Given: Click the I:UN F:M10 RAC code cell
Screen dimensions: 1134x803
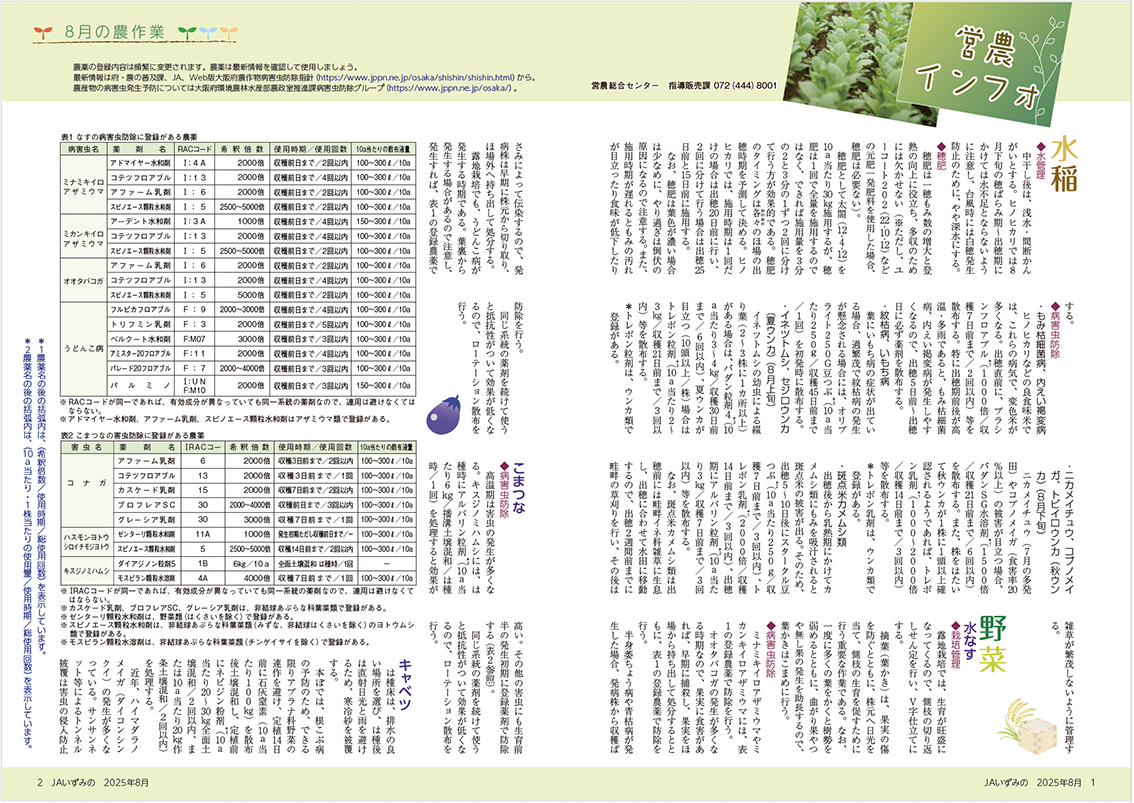Looking at the screenshot, I should (195, 385).
